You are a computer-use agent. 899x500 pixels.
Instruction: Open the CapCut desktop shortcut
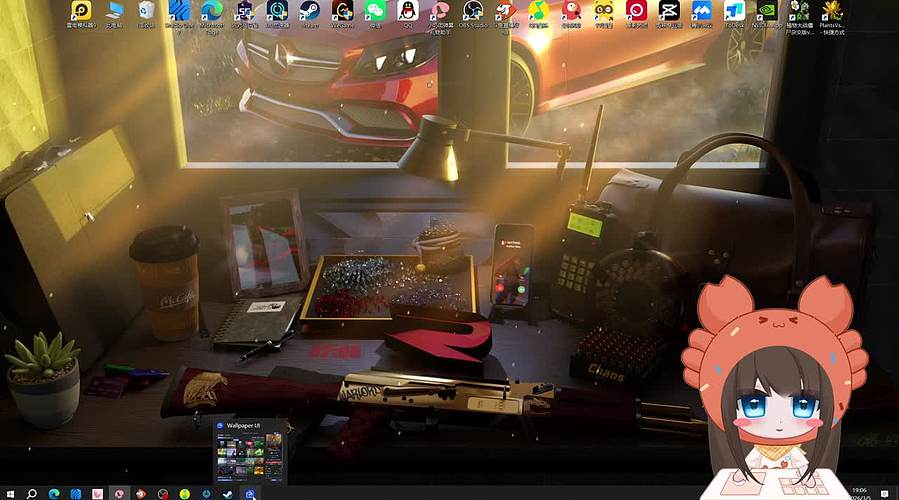[669, 11]
